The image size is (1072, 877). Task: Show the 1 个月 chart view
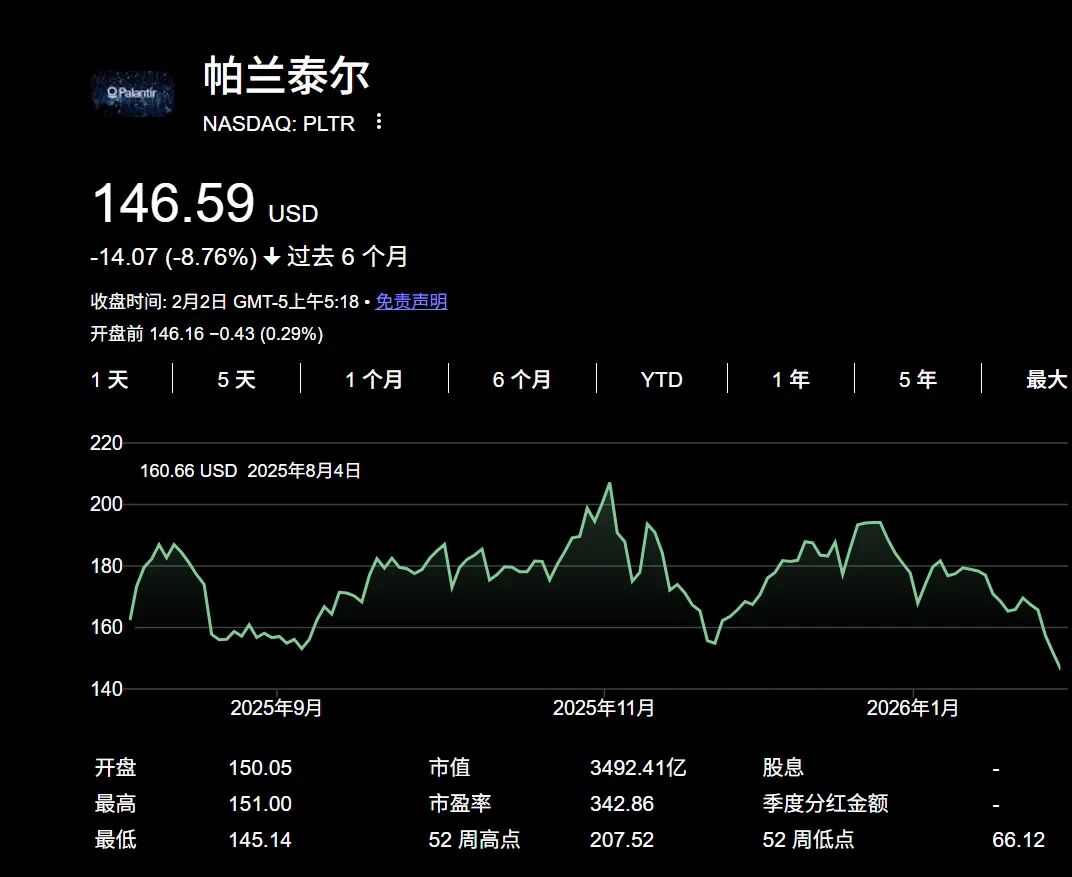tap(374, 380)
